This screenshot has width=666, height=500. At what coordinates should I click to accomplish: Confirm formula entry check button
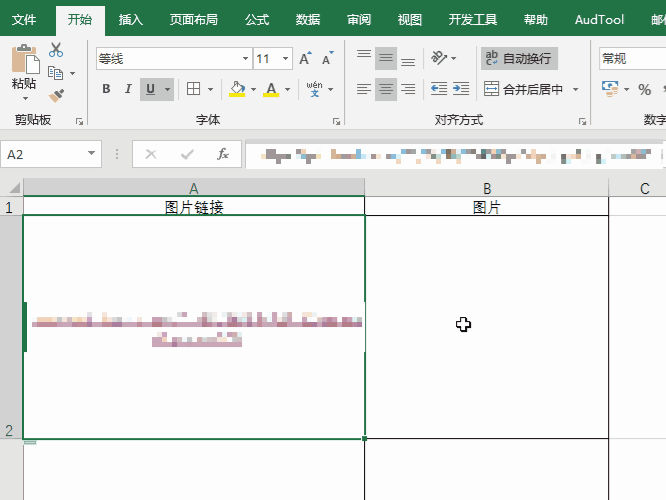(x=187, y=154)
